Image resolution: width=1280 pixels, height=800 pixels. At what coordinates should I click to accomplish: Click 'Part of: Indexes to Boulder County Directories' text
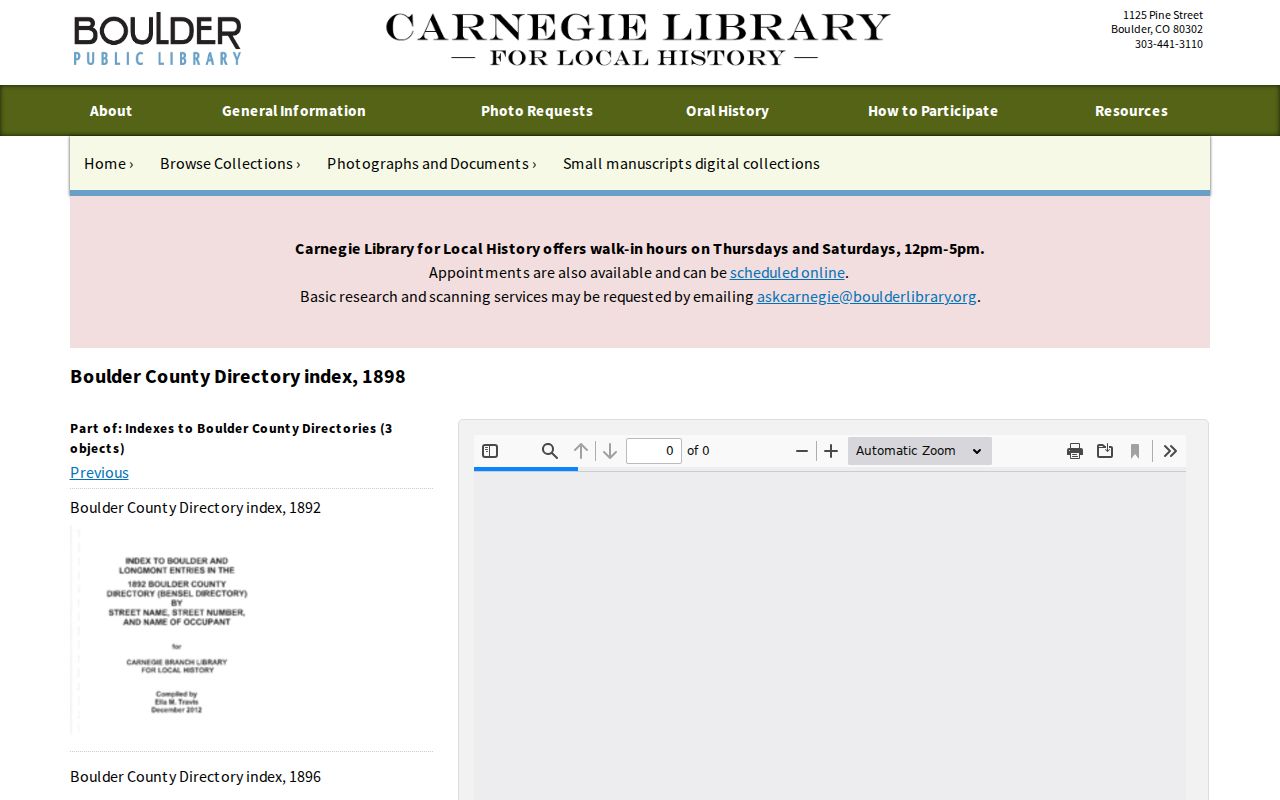[231, 438]
